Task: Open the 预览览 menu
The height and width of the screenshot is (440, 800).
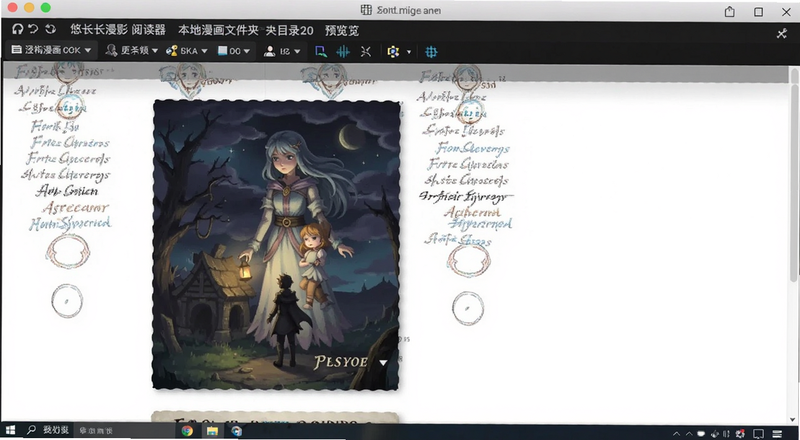Action: tap(342, 30)
